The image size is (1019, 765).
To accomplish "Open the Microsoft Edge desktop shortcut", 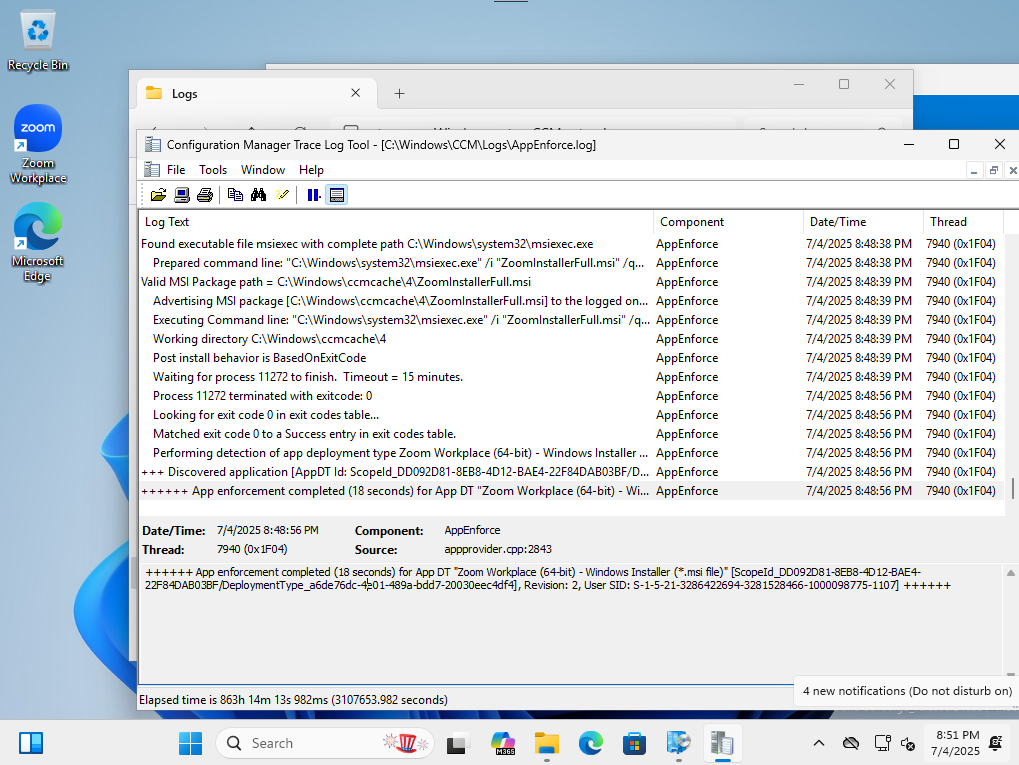I will click(x=38, y=242).
